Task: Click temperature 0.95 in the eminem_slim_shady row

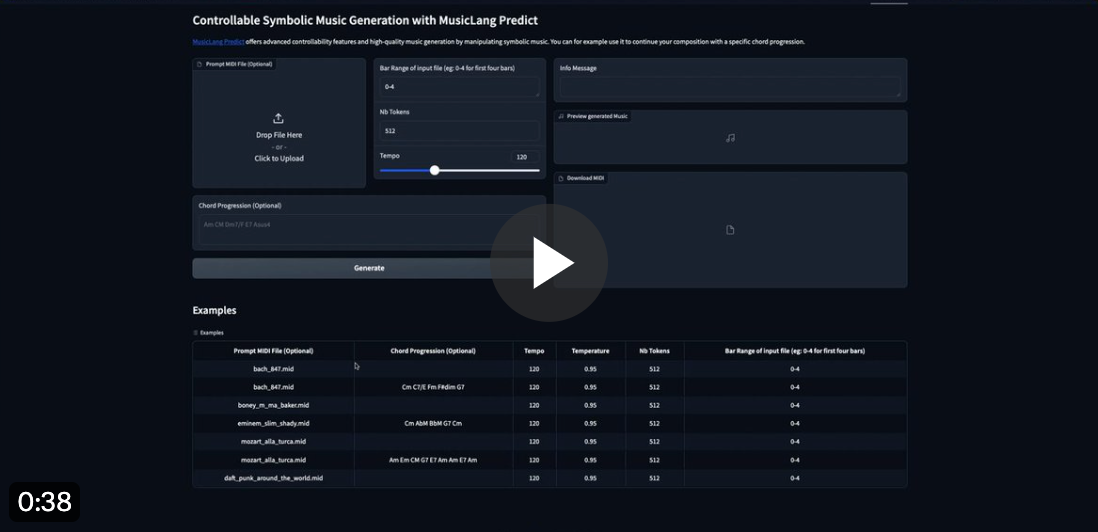Action: click(x=590, y=424)
